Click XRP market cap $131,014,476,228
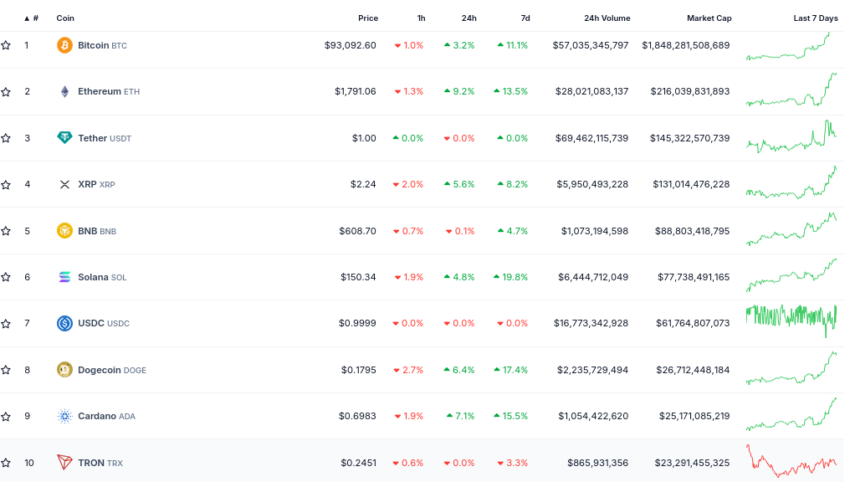The height and width of the screenshot is (482, 850). tap(691, 184)
